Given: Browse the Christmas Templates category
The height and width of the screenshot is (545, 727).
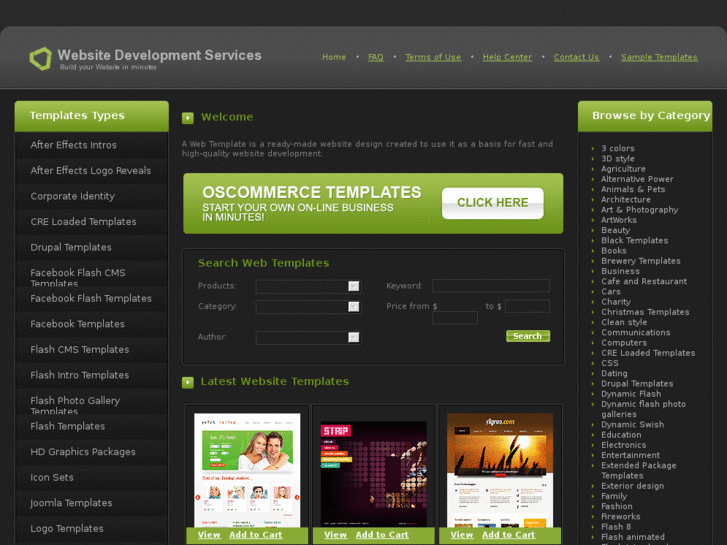Looking at the screenshot, I should pos(645,312).
